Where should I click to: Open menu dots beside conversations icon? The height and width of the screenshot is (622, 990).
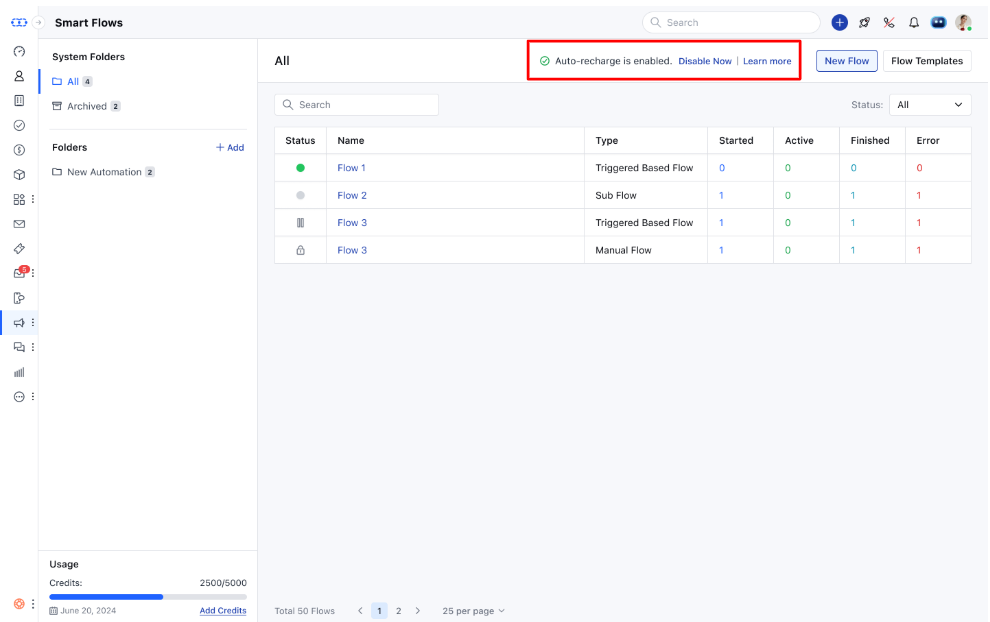[33, 347]
